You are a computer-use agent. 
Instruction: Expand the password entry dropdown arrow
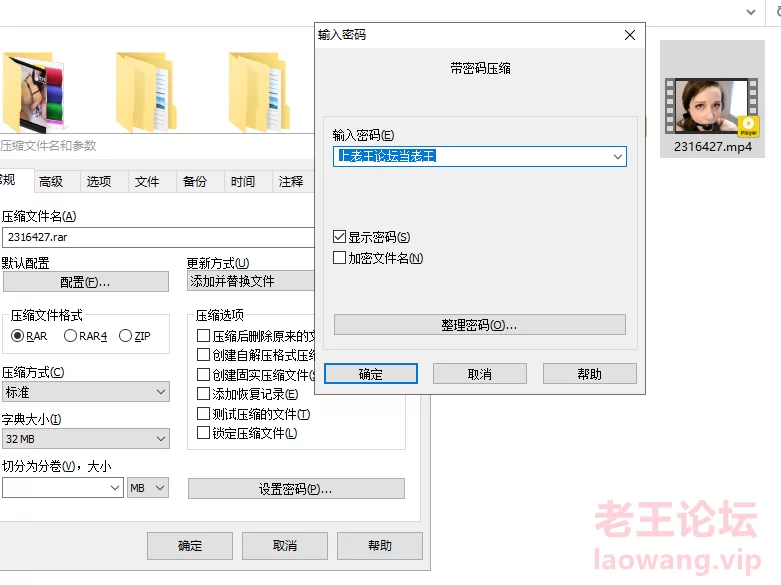618,157
